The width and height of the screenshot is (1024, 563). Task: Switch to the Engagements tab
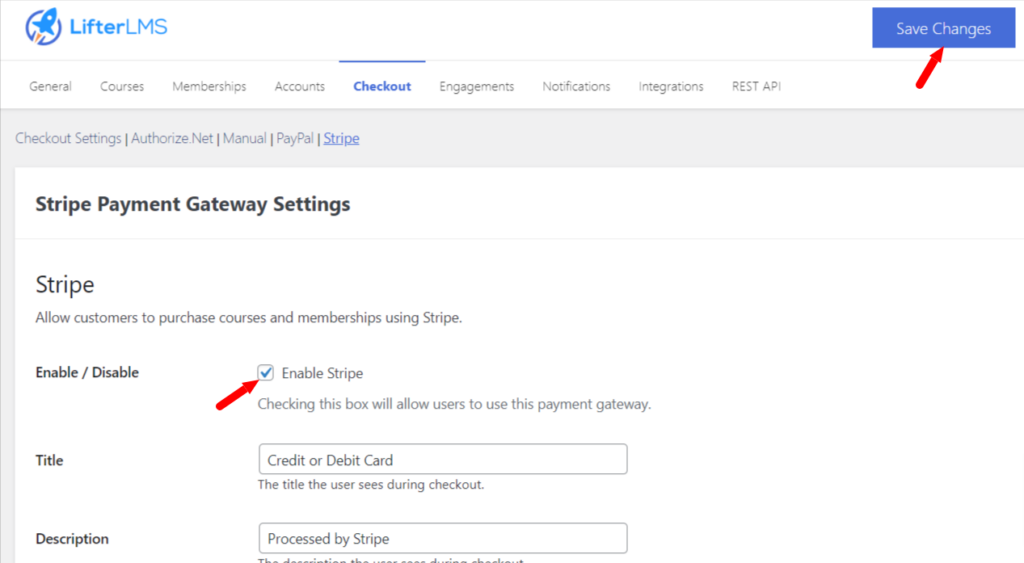tap(476, 86)
